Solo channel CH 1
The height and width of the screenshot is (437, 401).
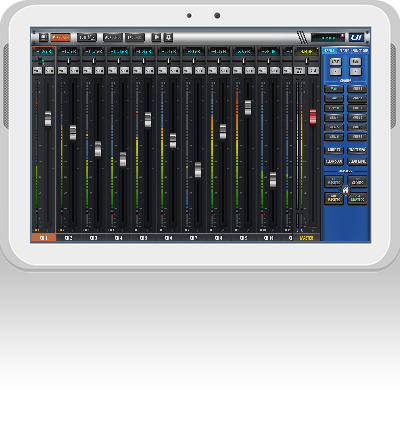49,71
